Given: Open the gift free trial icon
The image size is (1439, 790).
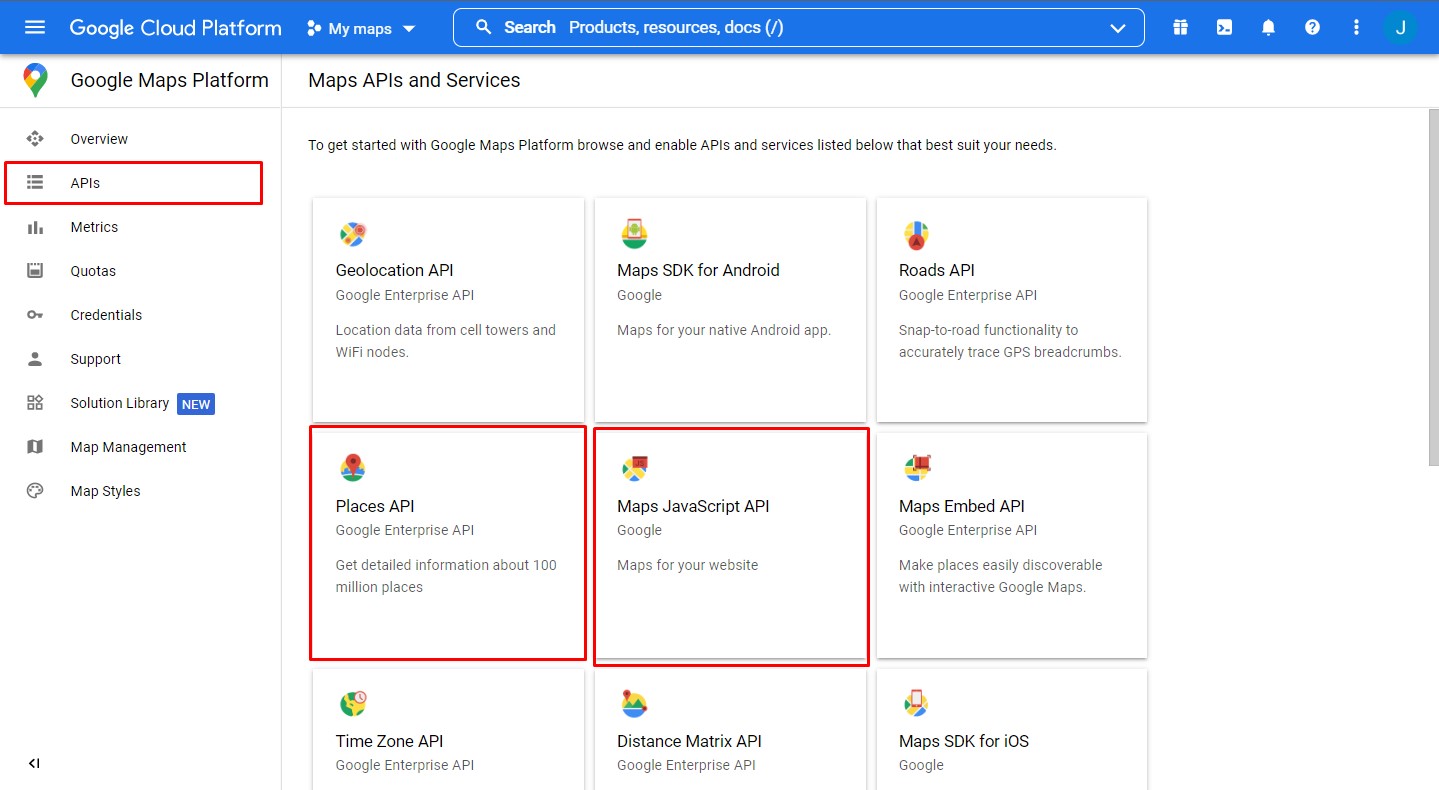Looking at the screenshot, I should click(x=1181, y=28).
